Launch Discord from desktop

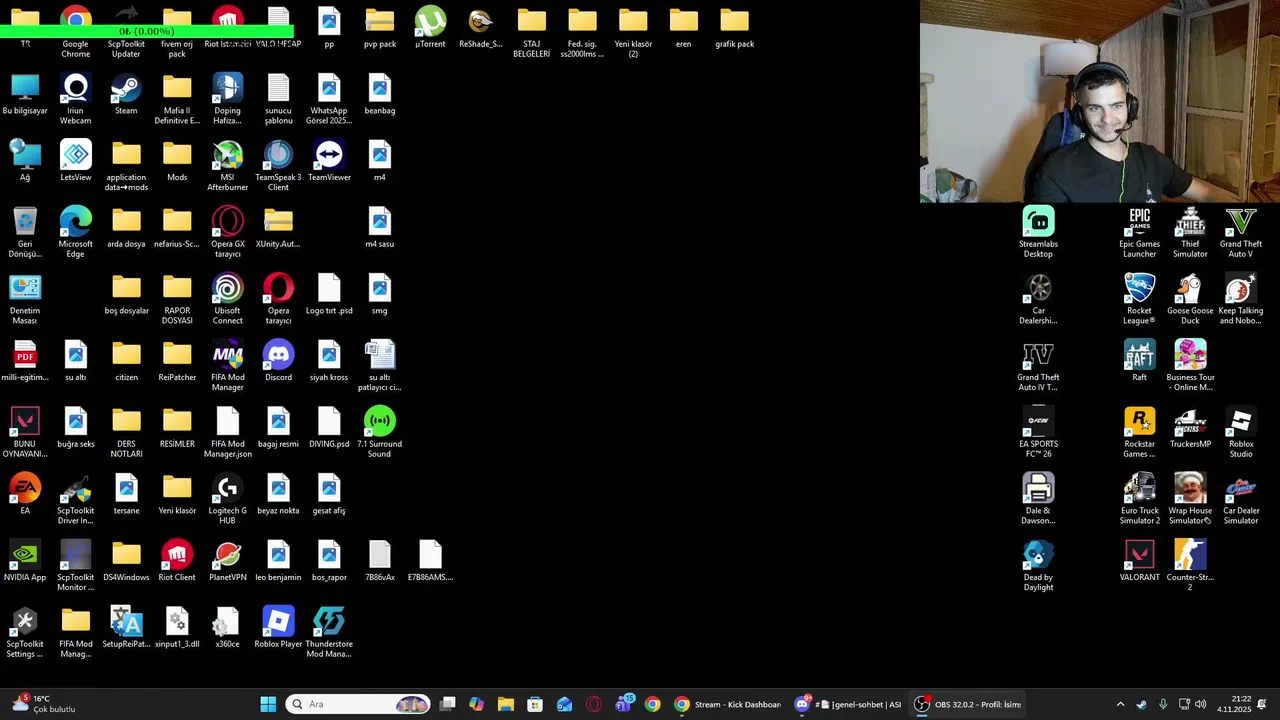[278, 362]
